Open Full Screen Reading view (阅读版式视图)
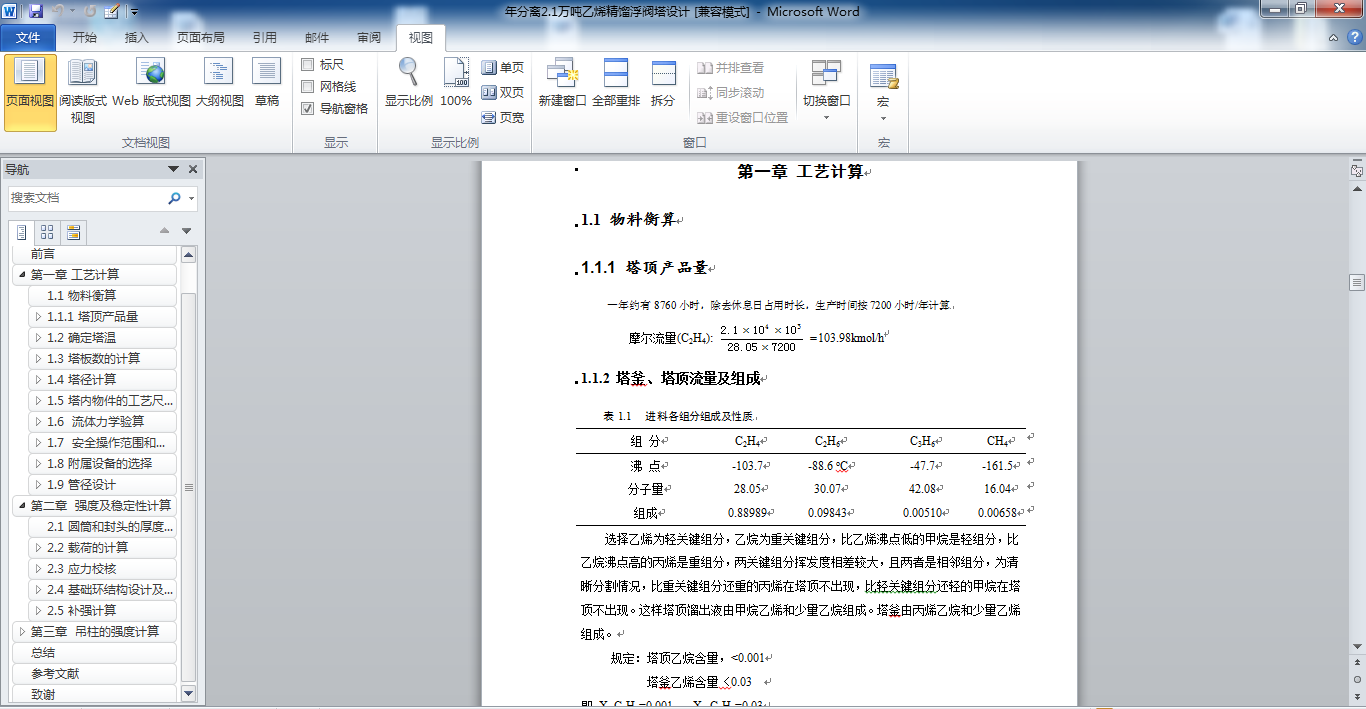 pos(83,93)
